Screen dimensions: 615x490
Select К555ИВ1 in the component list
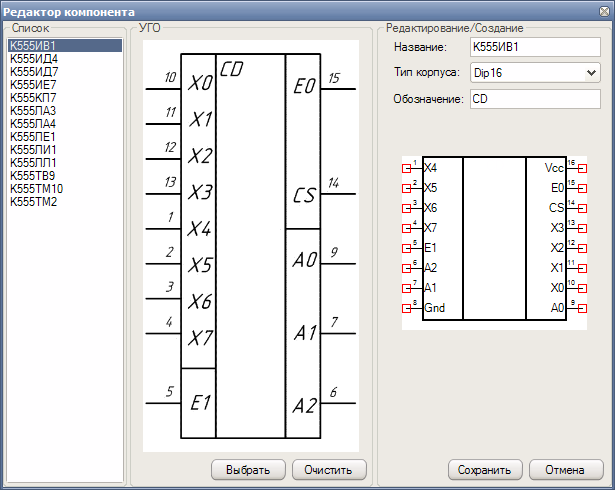coord(65,46)
